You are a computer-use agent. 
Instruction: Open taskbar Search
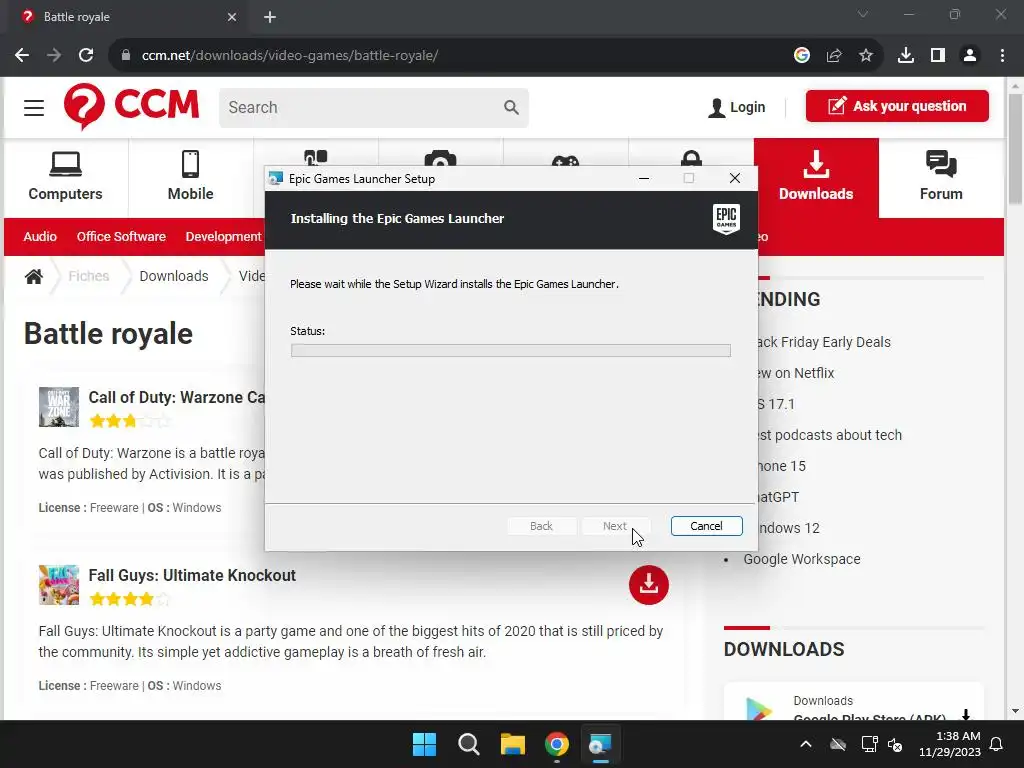[x=468, y=744]
